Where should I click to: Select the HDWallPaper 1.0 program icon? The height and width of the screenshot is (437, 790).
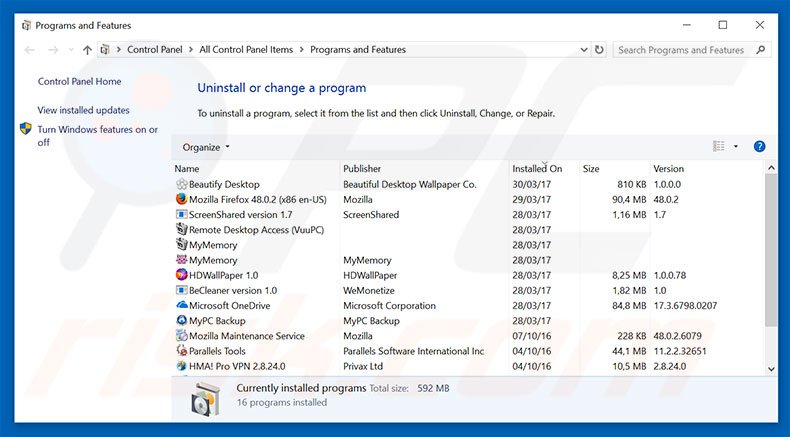[181, 275]
